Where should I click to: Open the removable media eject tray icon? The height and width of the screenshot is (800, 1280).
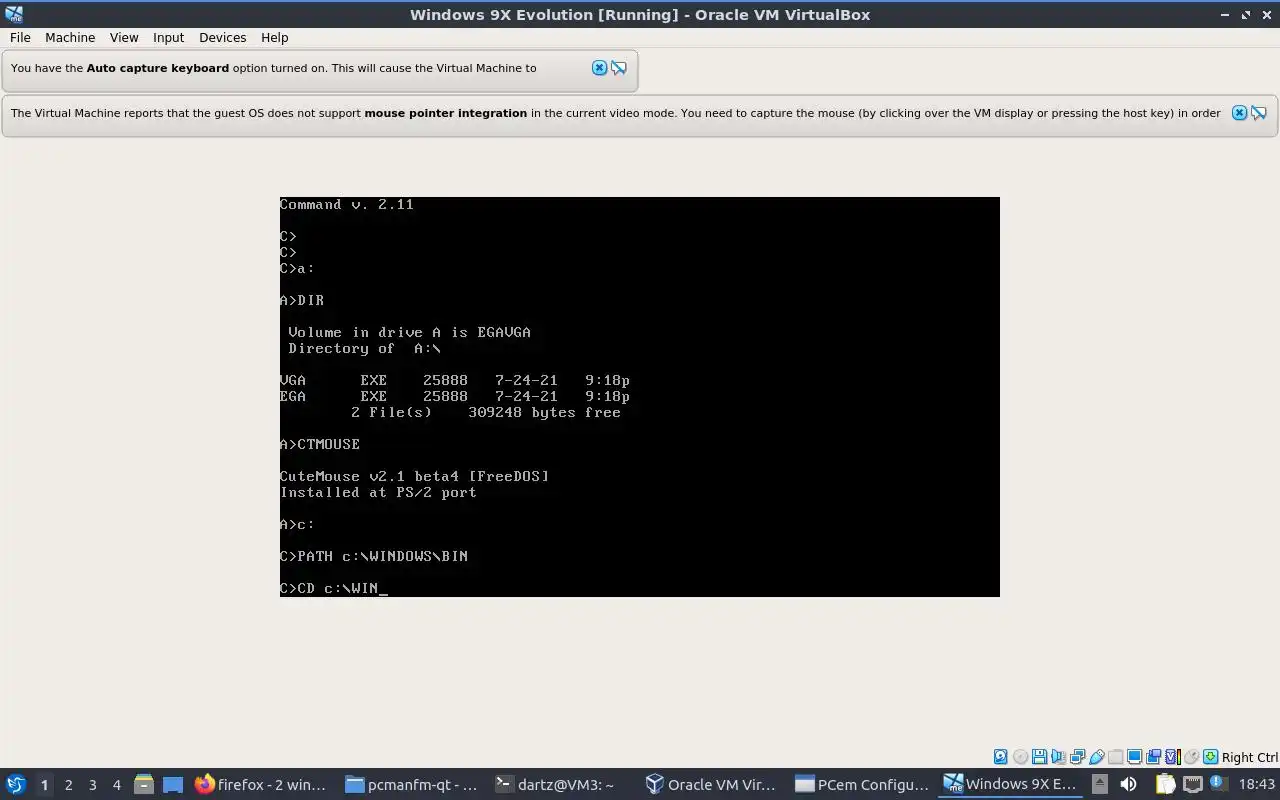click(x=1100, y=784)
